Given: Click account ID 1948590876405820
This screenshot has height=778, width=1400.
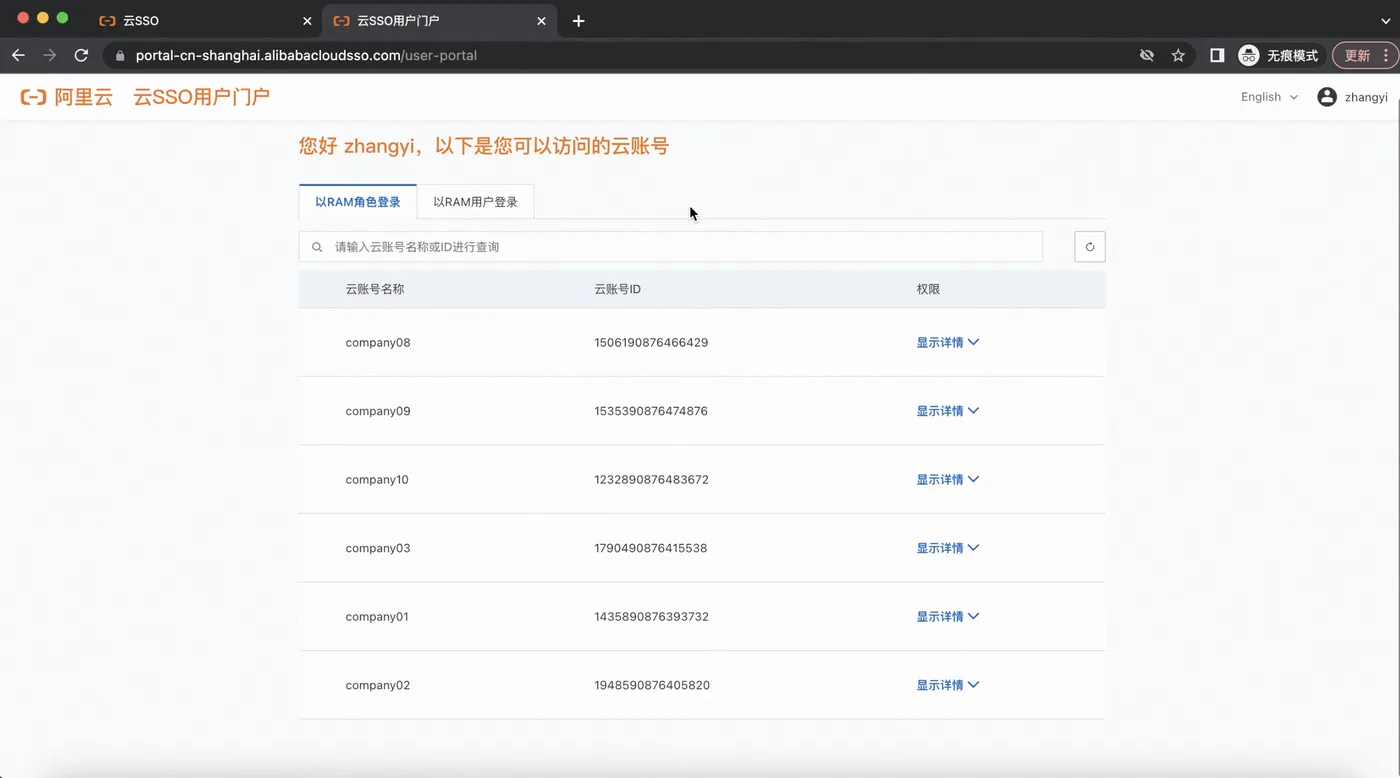Looking at the screenshot, I should coord(652,685).
